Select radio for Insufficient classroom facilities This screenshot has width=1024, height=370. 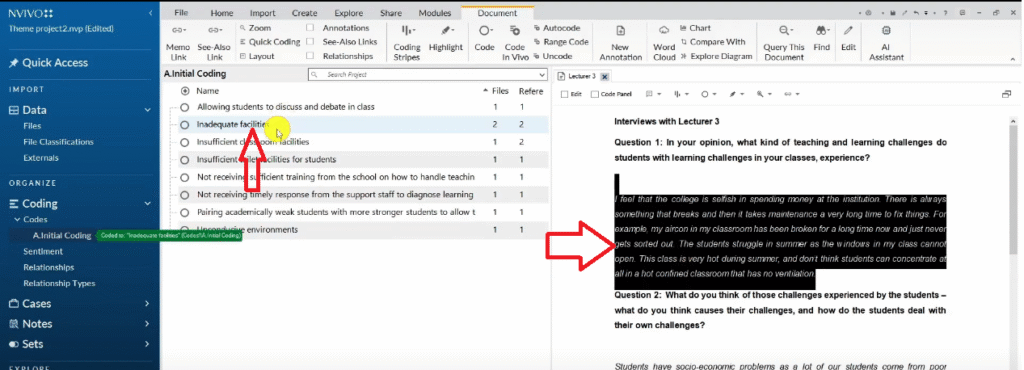pos(184,142)
